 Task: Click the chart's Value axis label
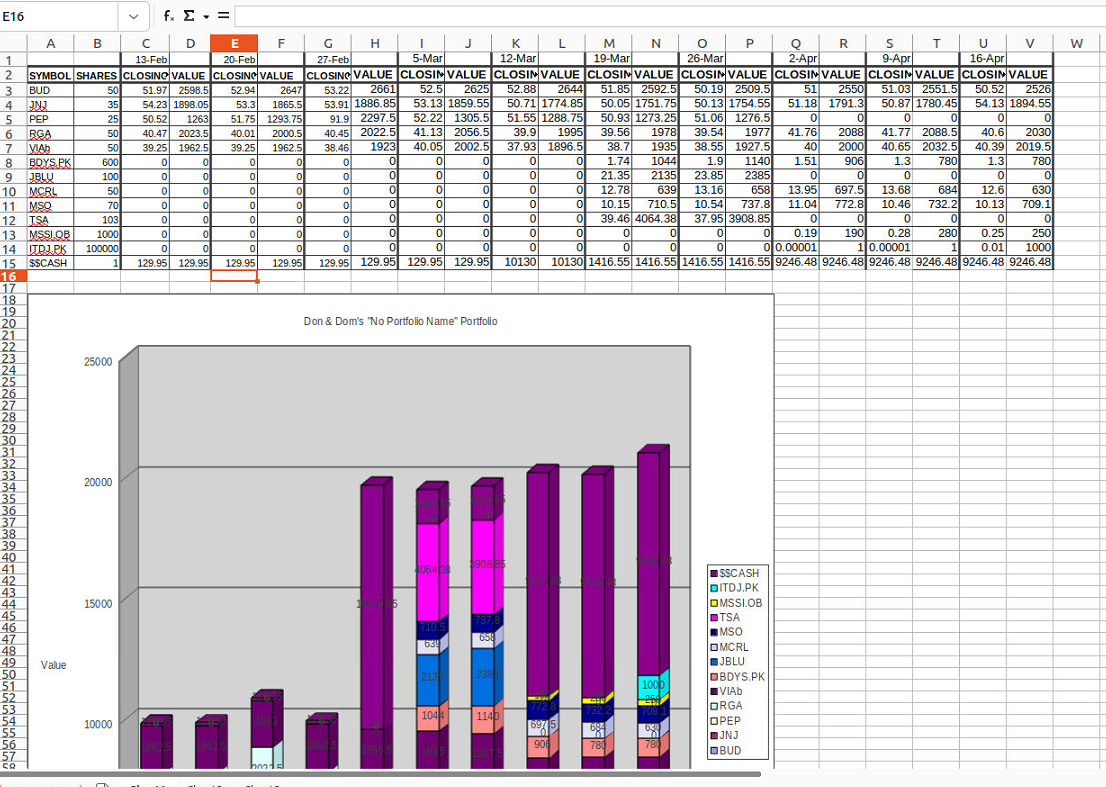54,665
